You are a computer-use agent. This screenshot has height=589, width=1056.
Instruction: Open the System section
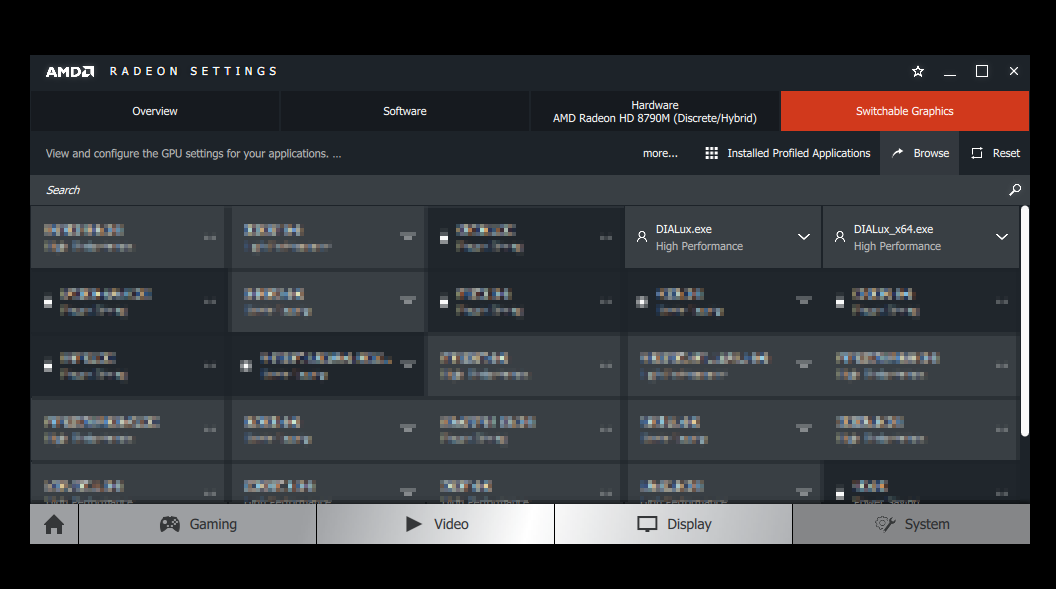pos(911,524)
